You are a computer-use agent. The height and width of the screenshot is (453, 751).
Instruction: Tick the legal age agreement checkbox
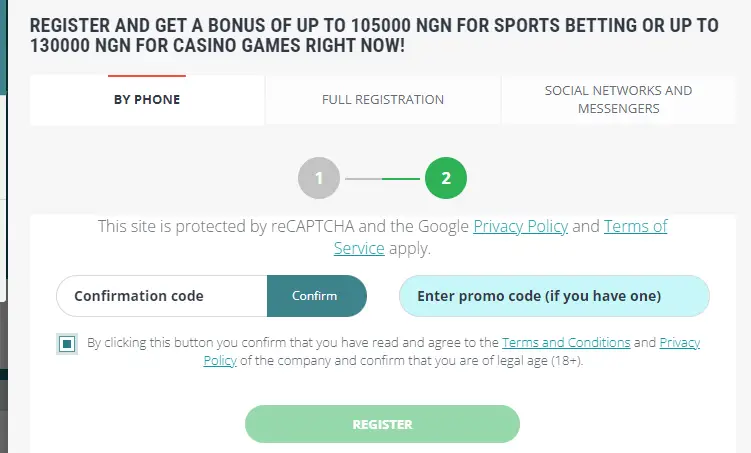(67, 344)
